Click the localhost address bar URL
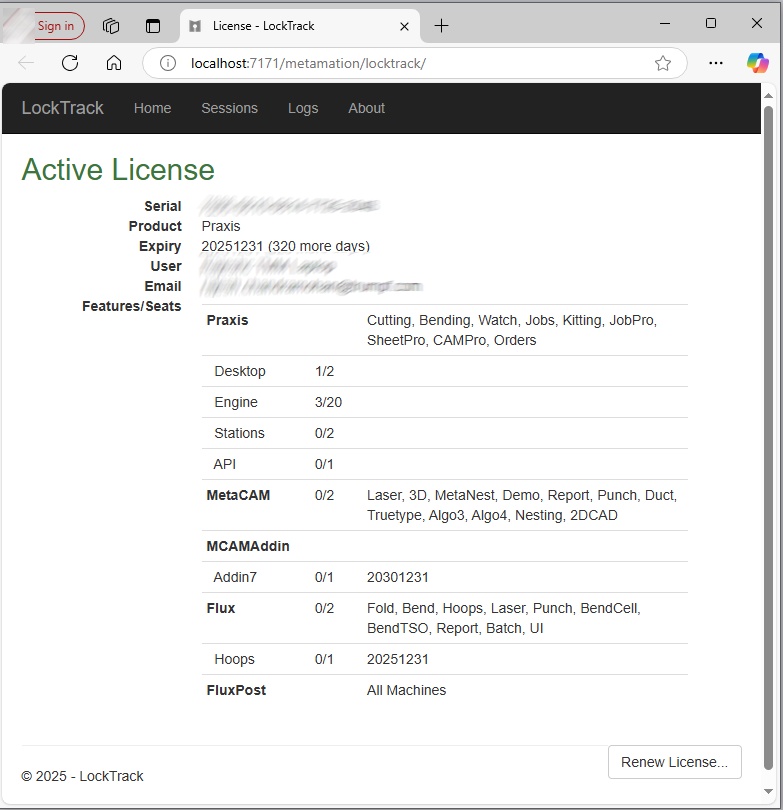 308,63
